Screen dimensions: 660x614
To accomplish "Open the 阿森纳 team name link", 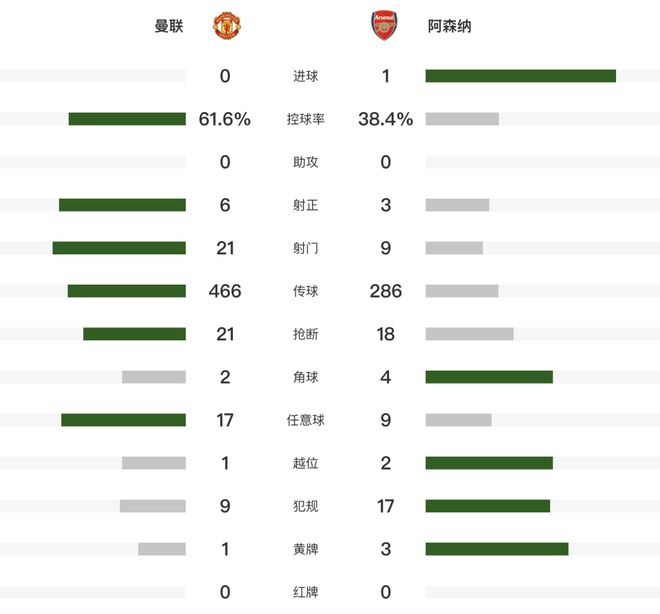I will click(450, 26).
